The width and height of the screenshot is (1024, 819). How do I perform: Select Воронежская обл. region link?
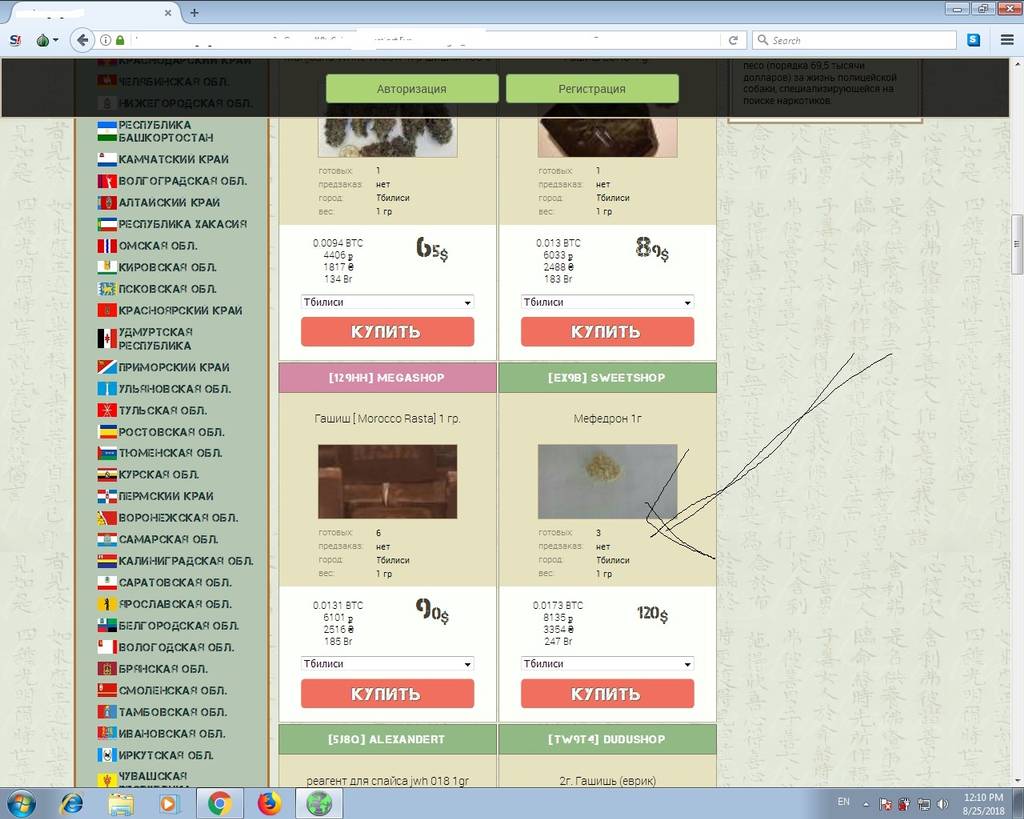point(178,517)
